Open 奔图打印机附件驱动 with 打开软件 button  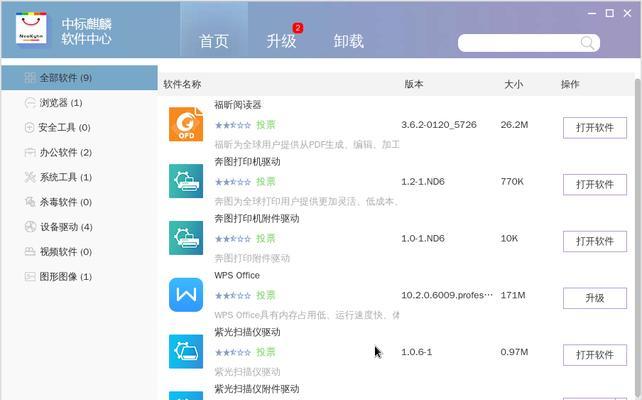[x=595, y=242]
